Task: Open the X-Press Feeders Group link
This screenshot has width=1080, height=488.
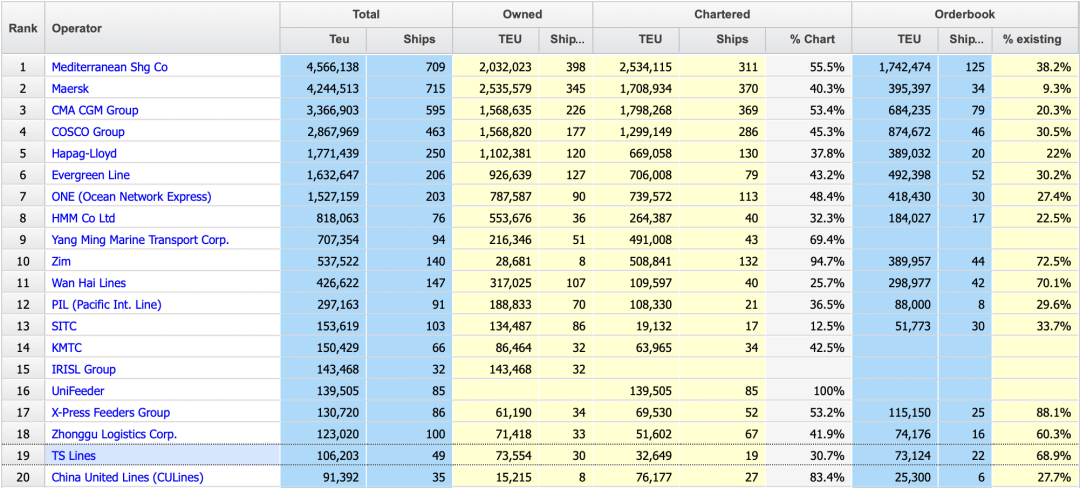Action: click(110, 412)
